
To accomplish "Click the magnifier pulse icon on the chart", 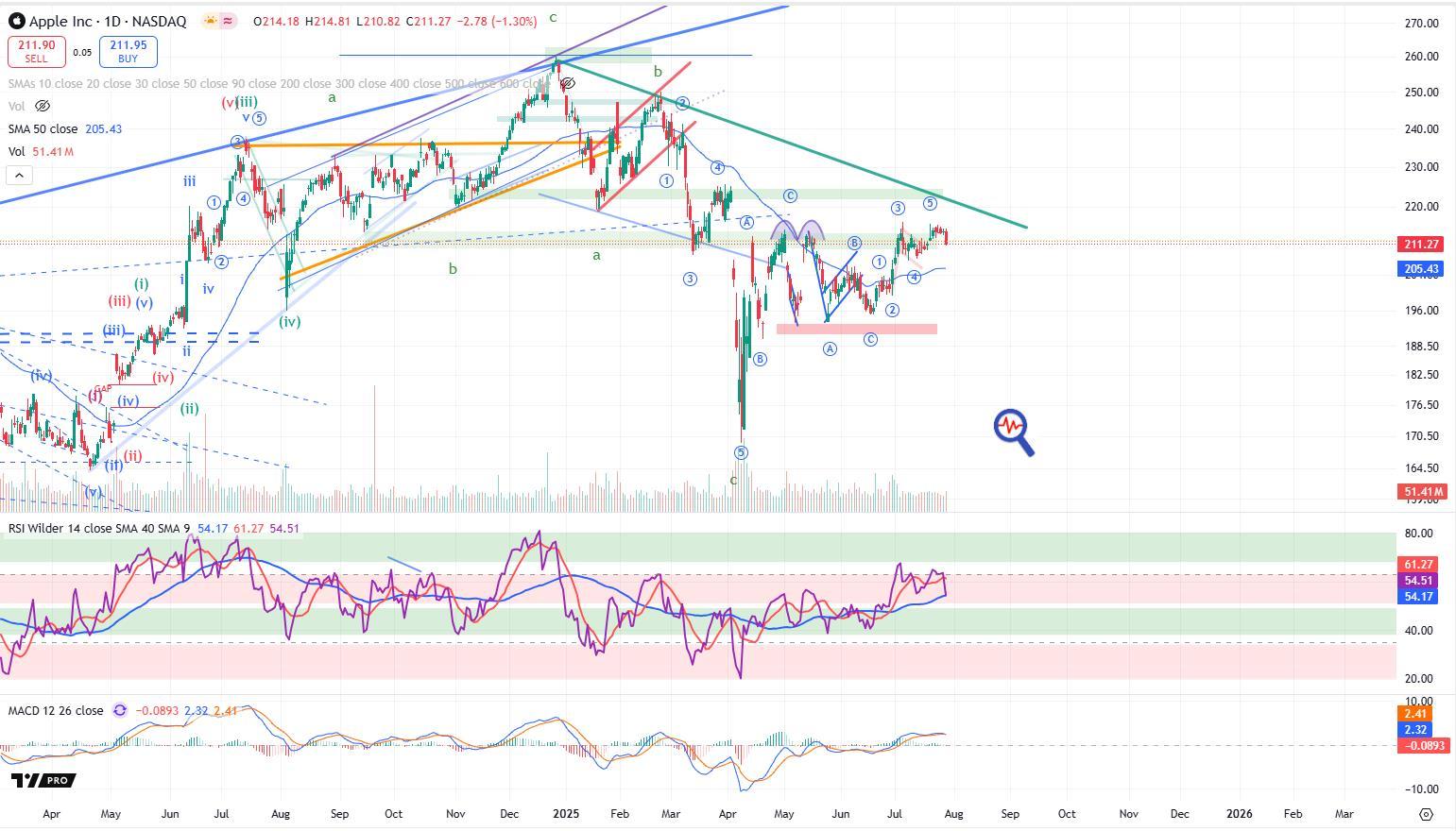I will [x=1014, y=432].
